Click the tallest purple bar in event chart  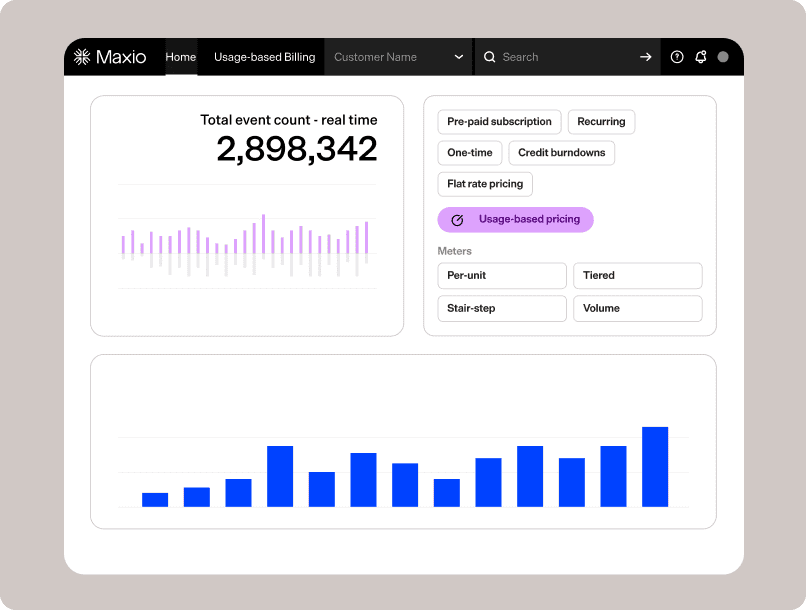[x=264, y=234]
